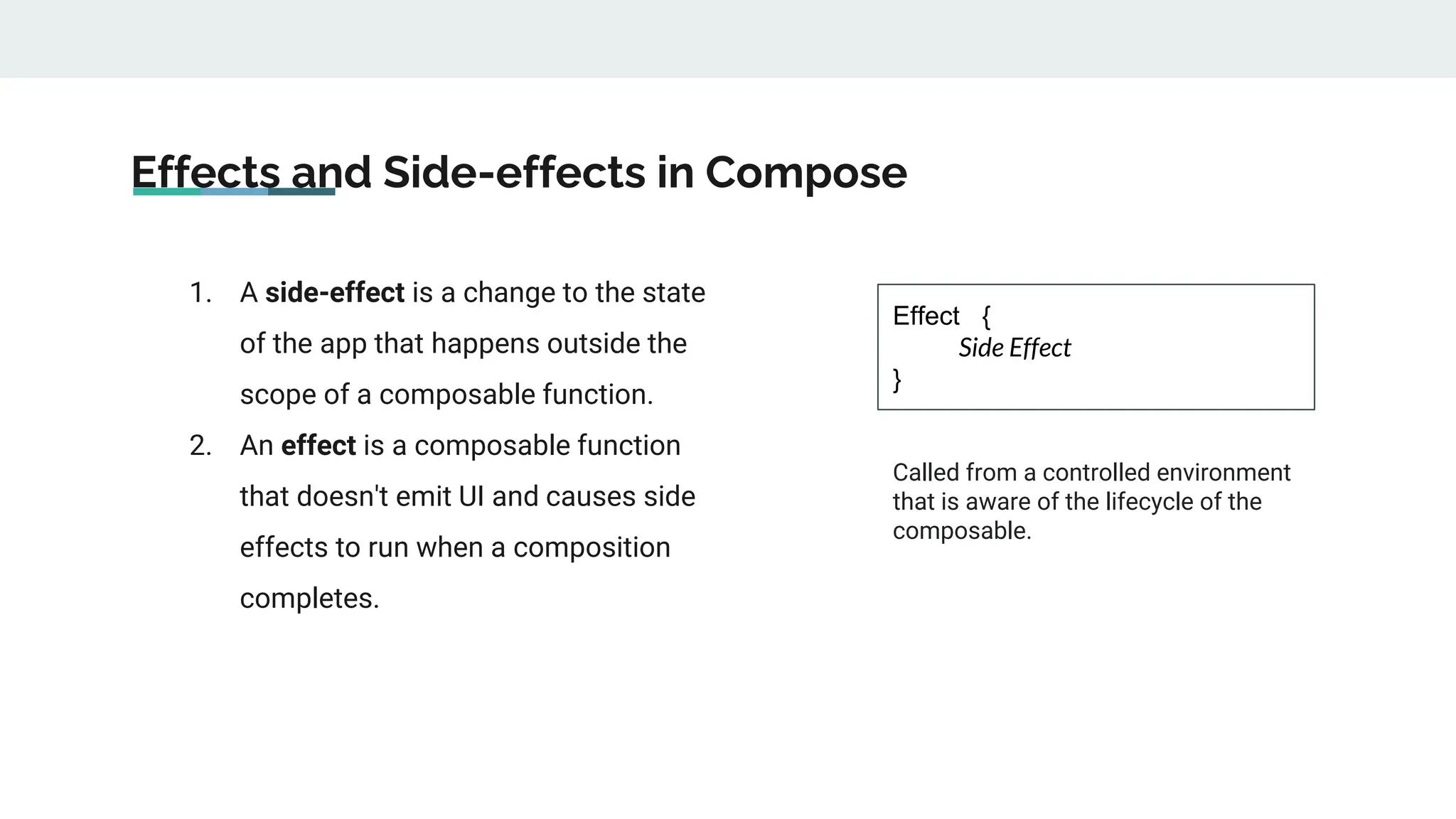Screen dimensions: 1456x819
Task: Select the bold word "side-effect"
Action: pyautogui.click(x=334, y=293)
